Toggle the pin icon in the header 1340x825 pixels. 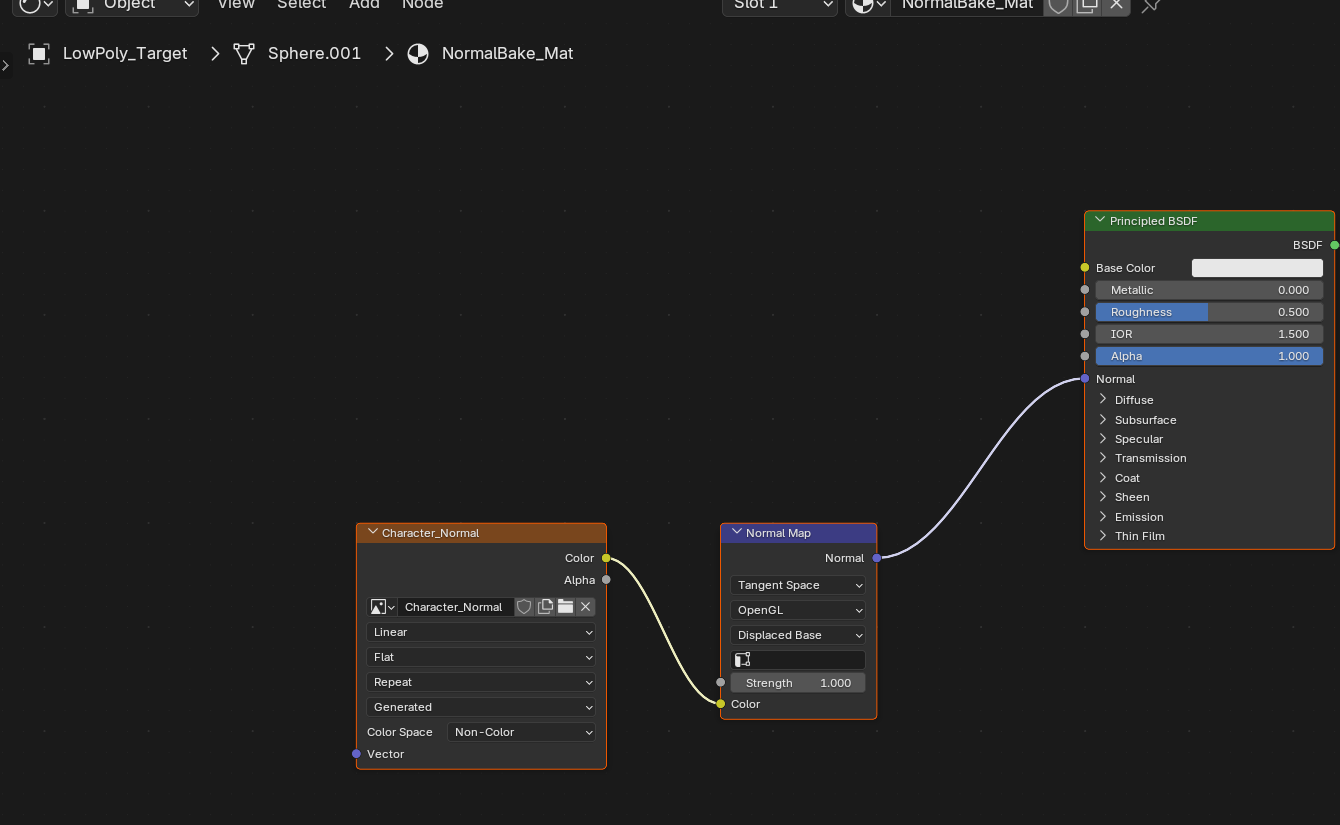pyautogui.click(x=1151, y=5)
